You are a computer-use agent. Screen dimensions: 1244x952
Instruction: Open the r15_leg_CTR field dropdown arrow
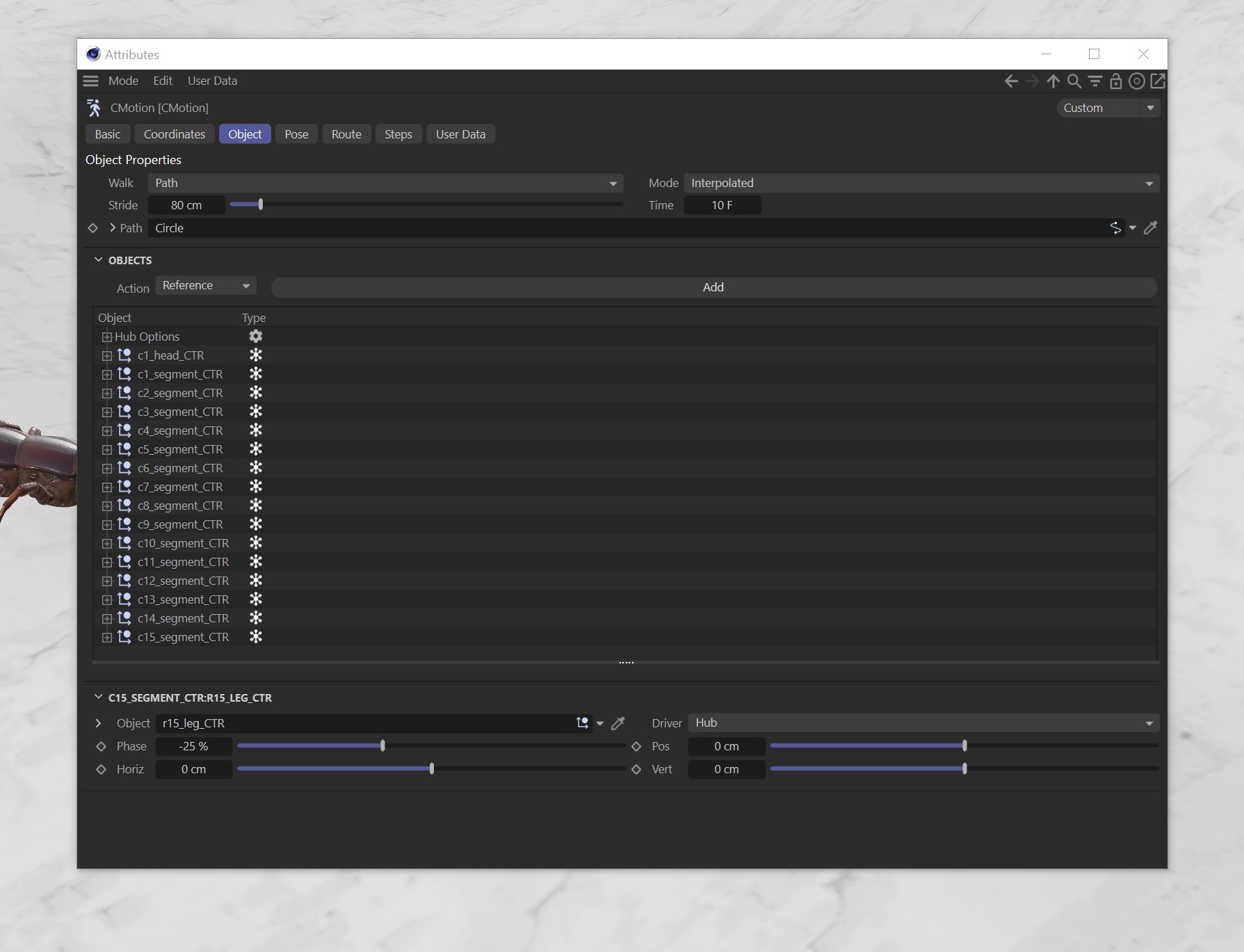600,724
